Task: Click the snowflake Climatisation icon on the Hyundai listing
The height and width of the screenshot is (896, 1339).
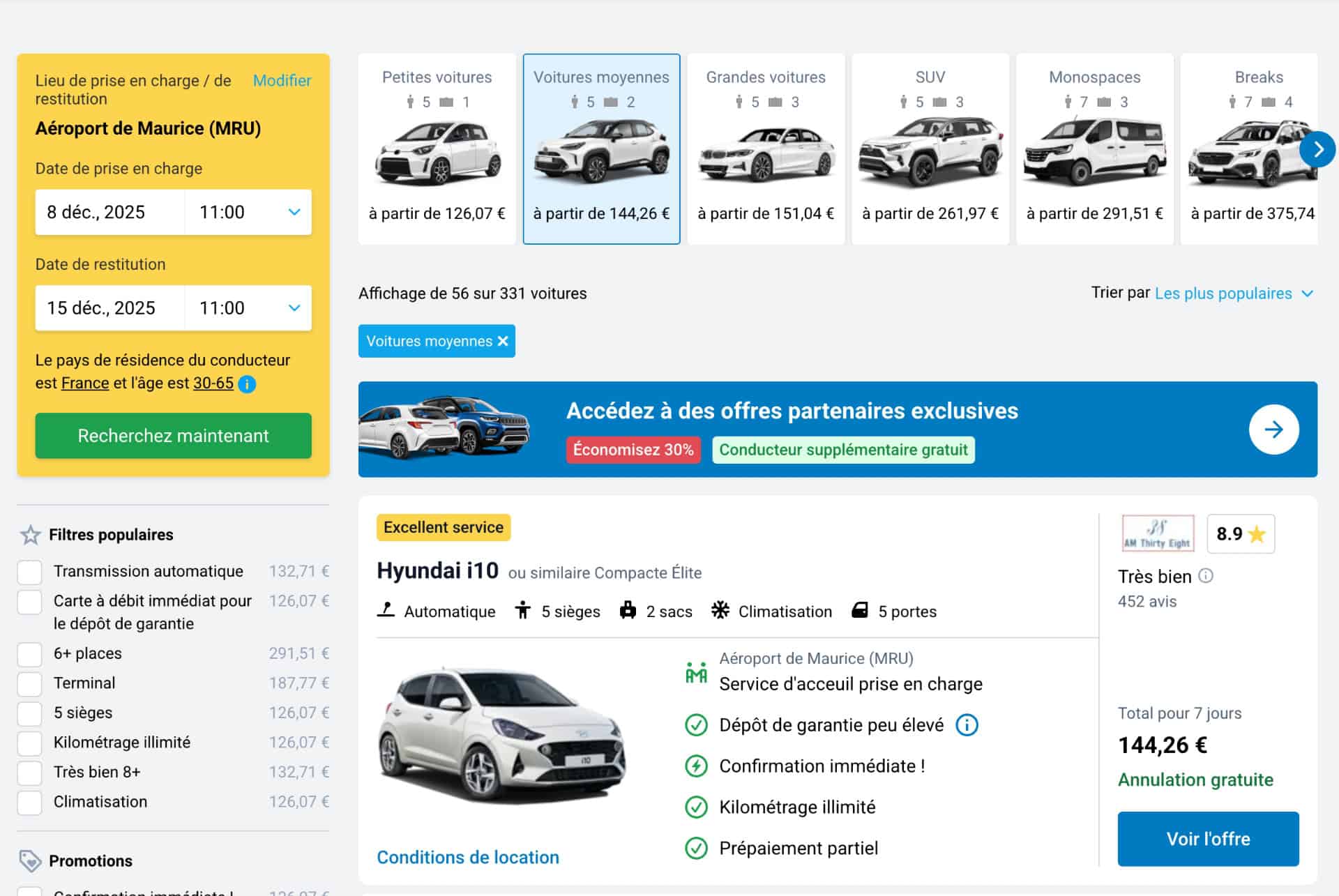Action: click(721, 611)
